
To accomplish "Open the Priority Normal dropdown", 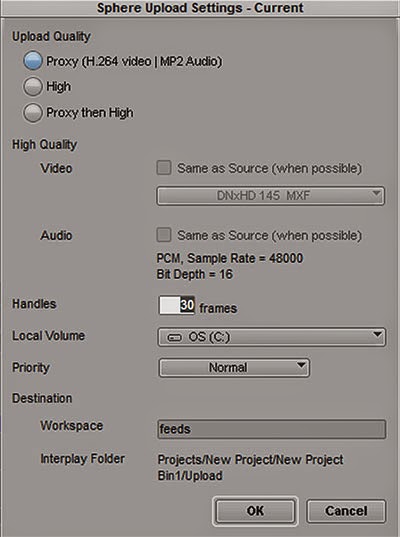I will [234, 368].
